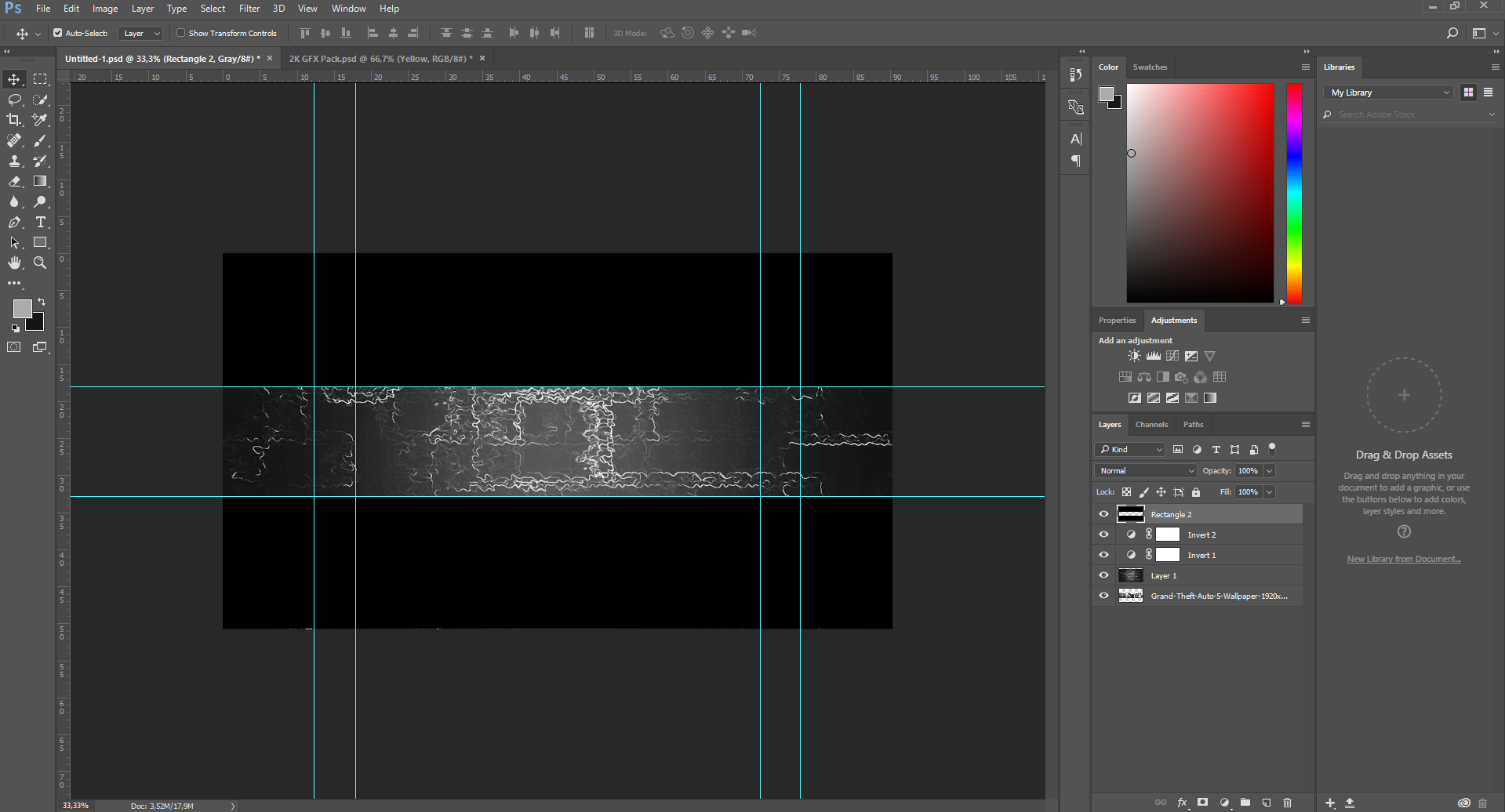Open the My Library dropdown
This screenshot has width=1505, height=812.
pyautogui.click(x=1389, y=92)
